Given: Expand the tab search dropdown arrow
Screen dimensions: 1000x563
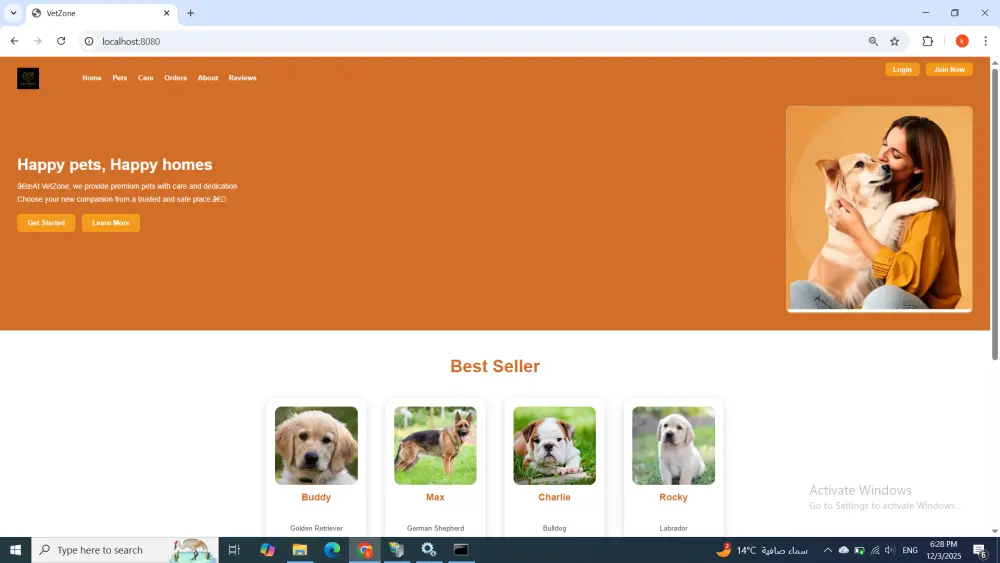Looking at the screenshot, I should click(x=13, y=13).
